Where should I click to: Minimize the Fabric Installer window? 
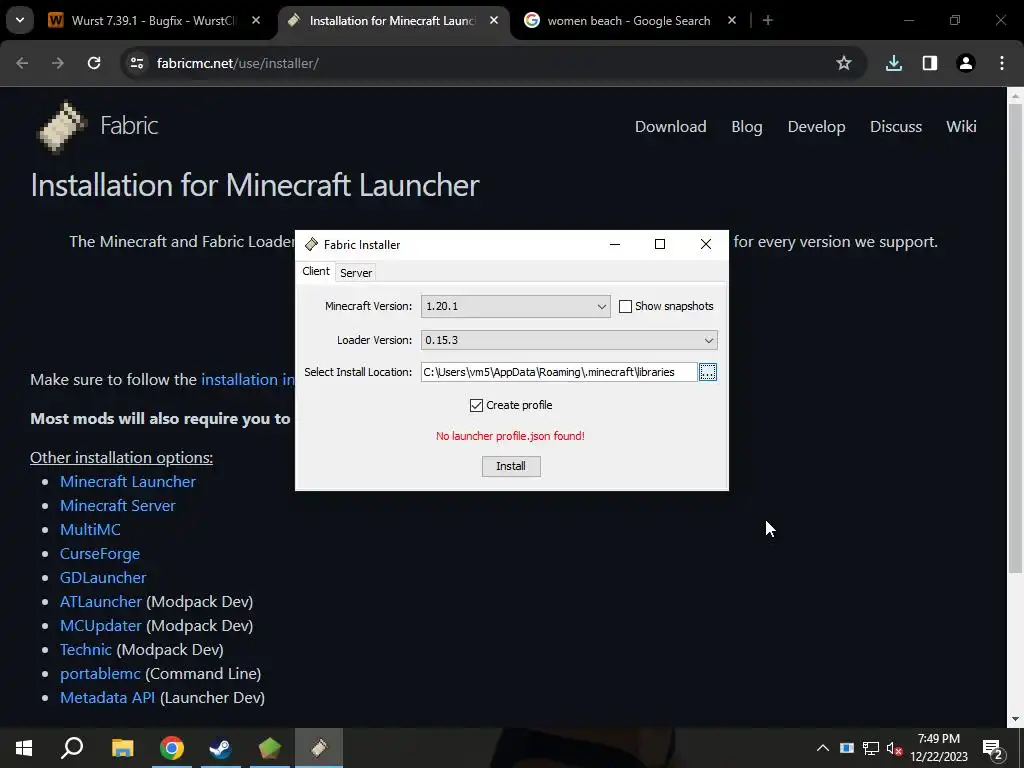[615, 244]
